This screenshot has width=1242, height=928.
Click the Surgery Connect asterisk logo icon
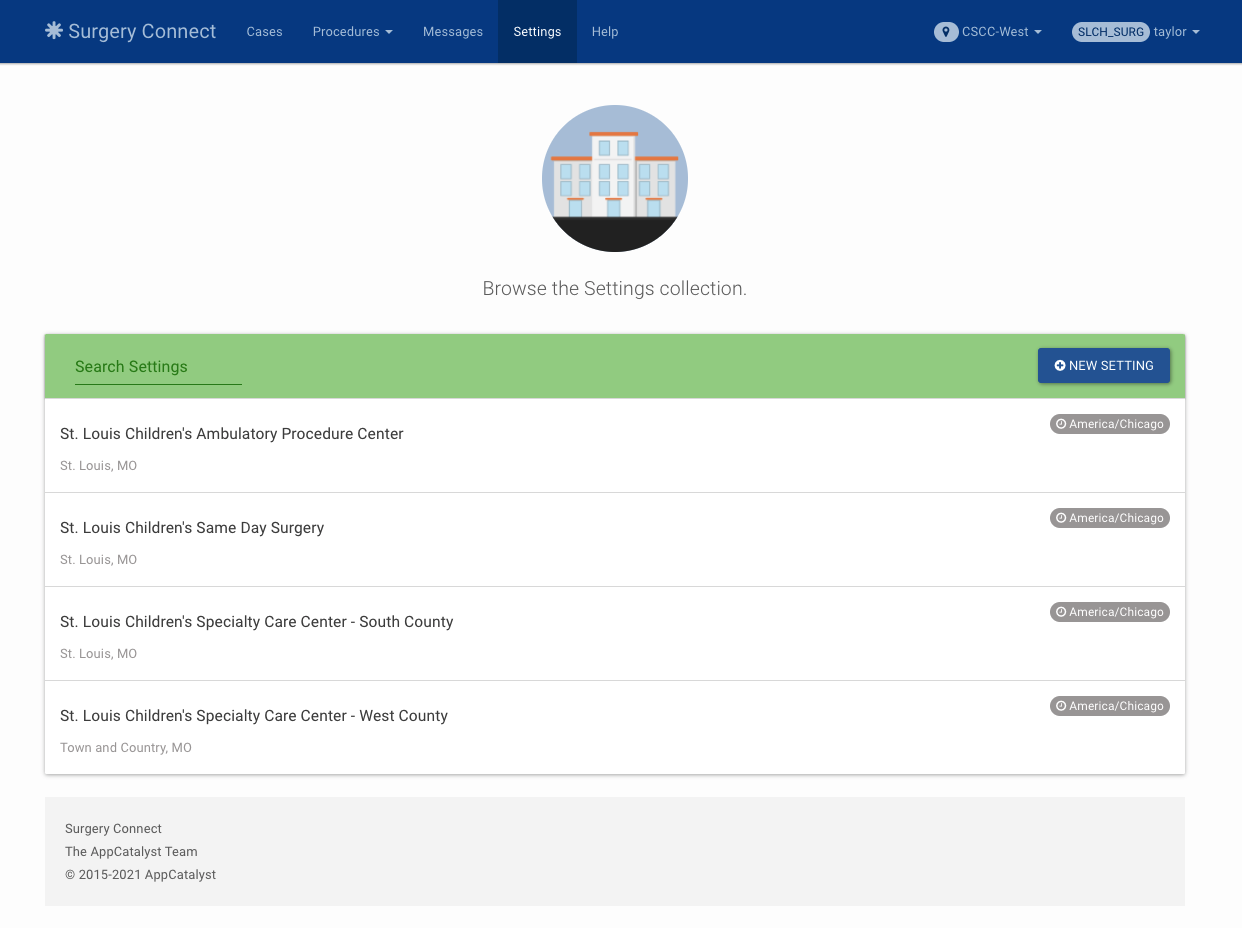pyautogui.click(x=54, y=31)
